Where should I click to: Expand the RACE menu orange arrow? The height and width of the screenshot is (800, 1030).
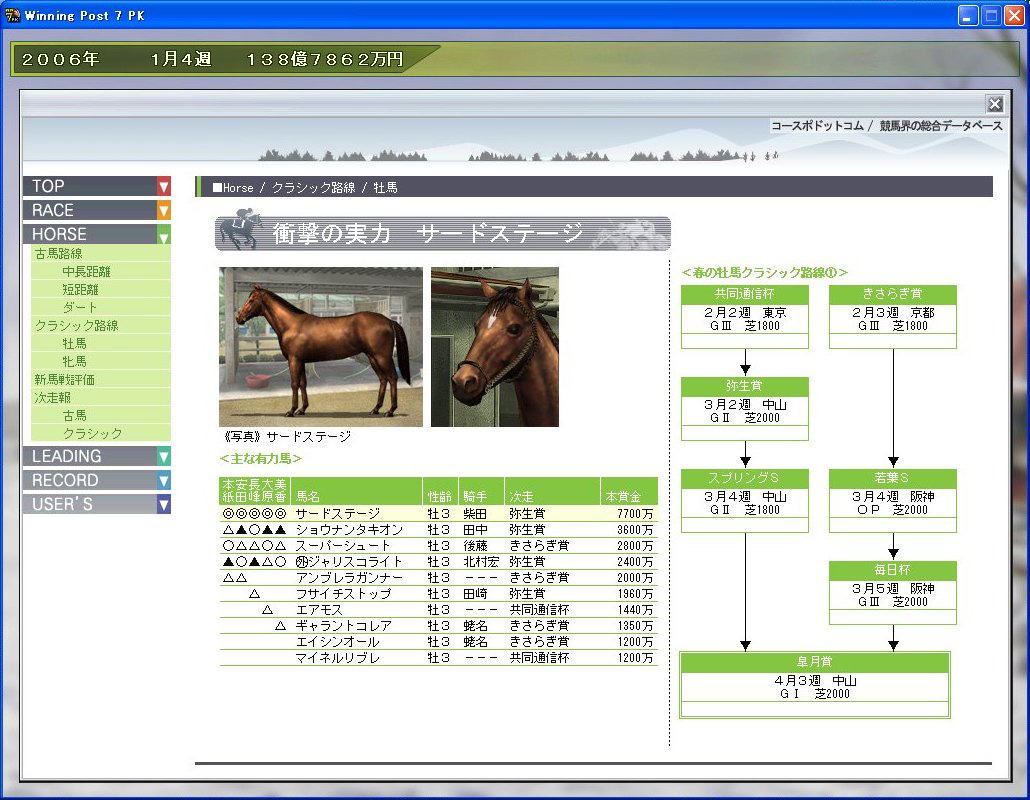(x=164, y=210)
